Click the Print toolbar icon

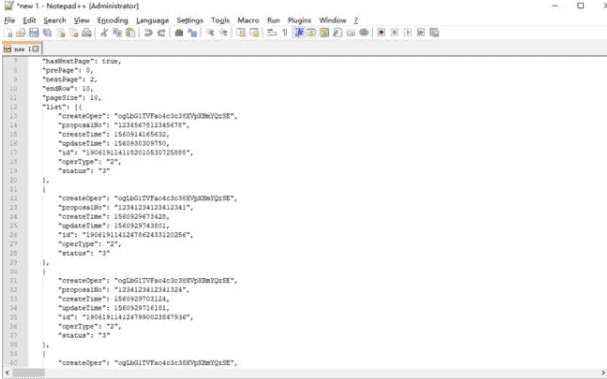(x=87, y=33)
